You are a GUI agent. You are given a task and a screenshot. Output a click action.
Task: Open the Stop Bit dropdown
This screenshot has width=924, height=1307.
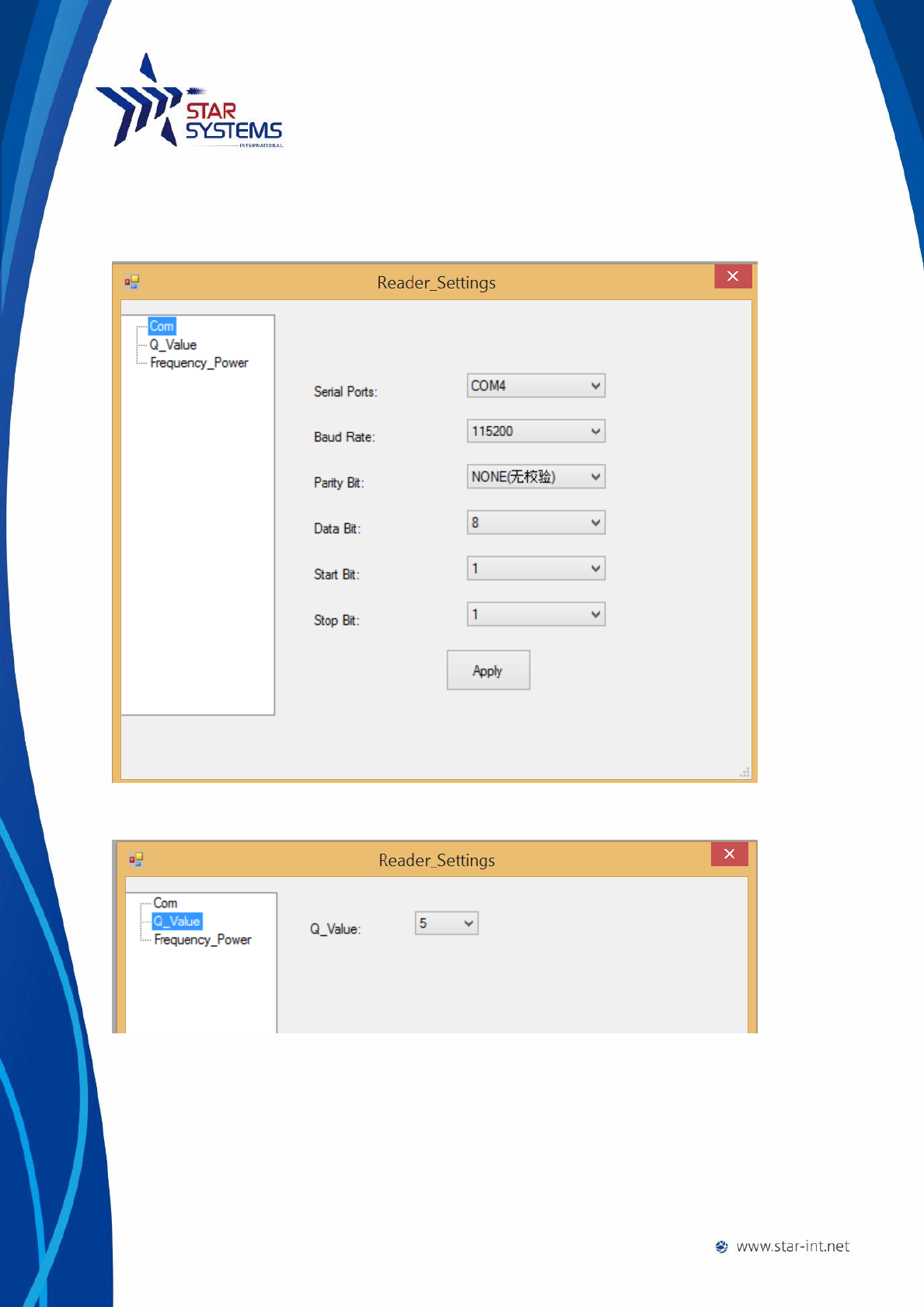pyautogui.click(x=535, y=614)
